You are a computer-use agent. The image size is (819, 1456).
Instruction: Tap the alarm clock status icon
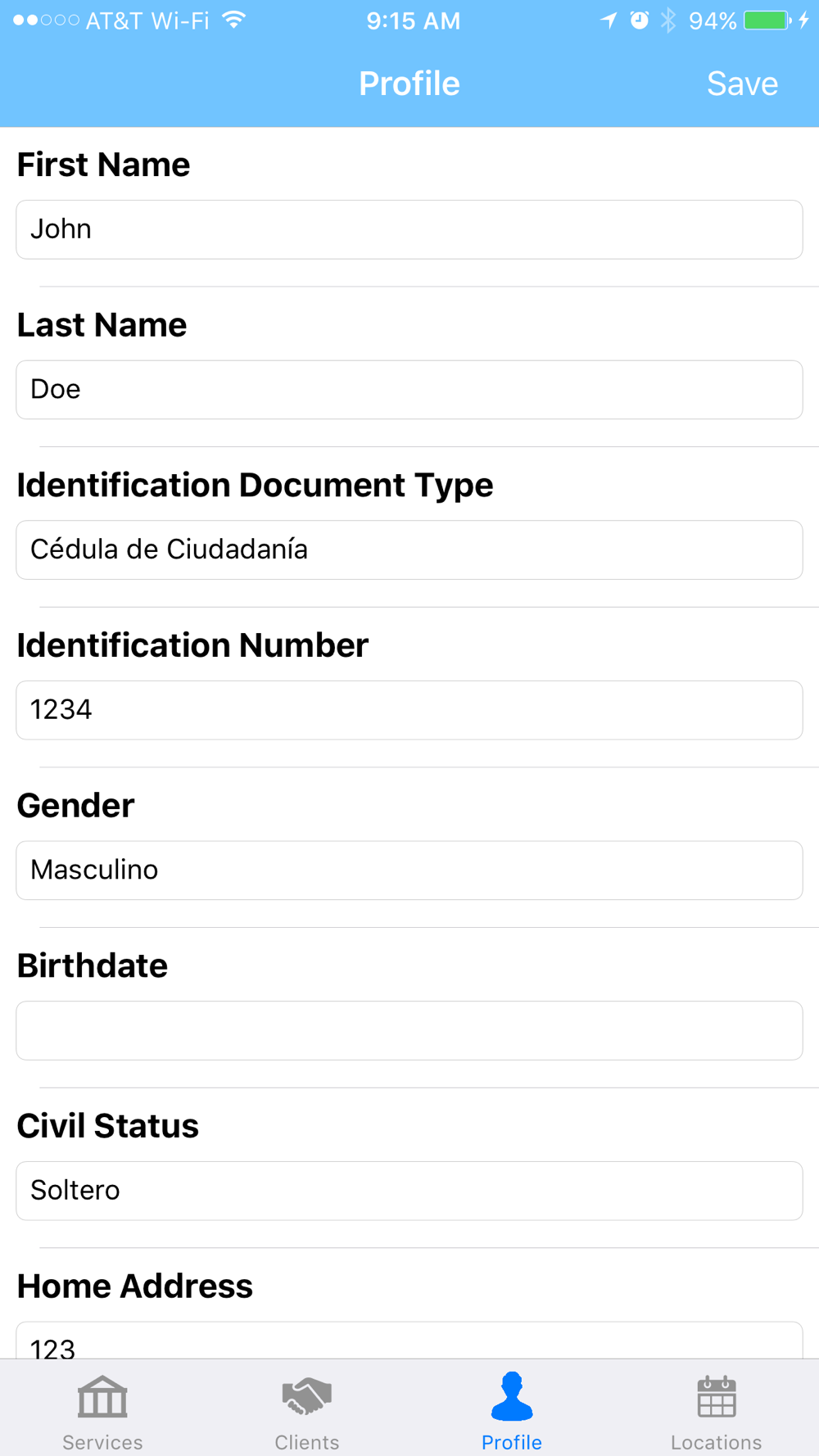click(x=640, y=20)
